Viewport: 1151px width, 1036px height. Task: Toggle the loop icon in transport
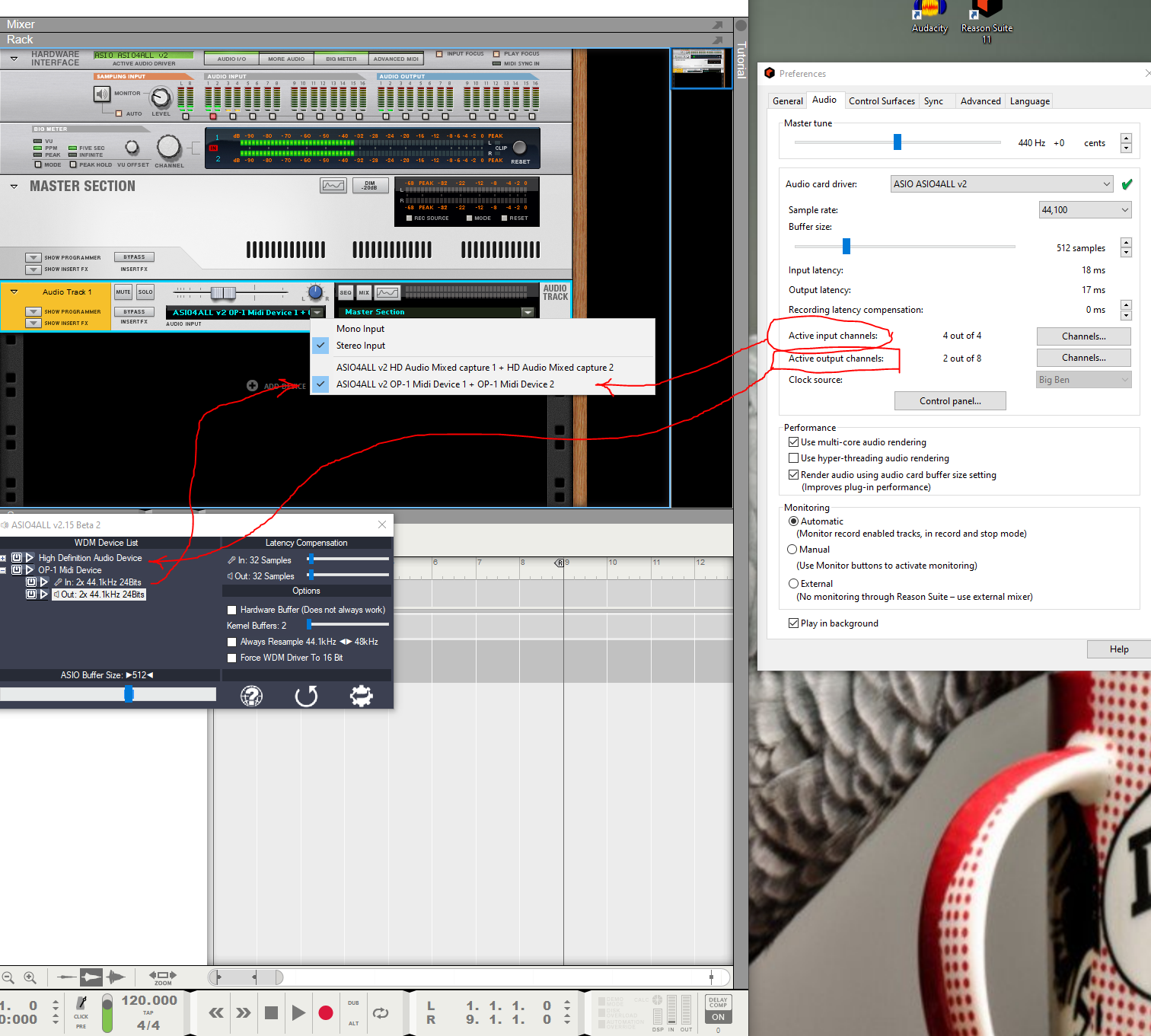[381, 1013]
